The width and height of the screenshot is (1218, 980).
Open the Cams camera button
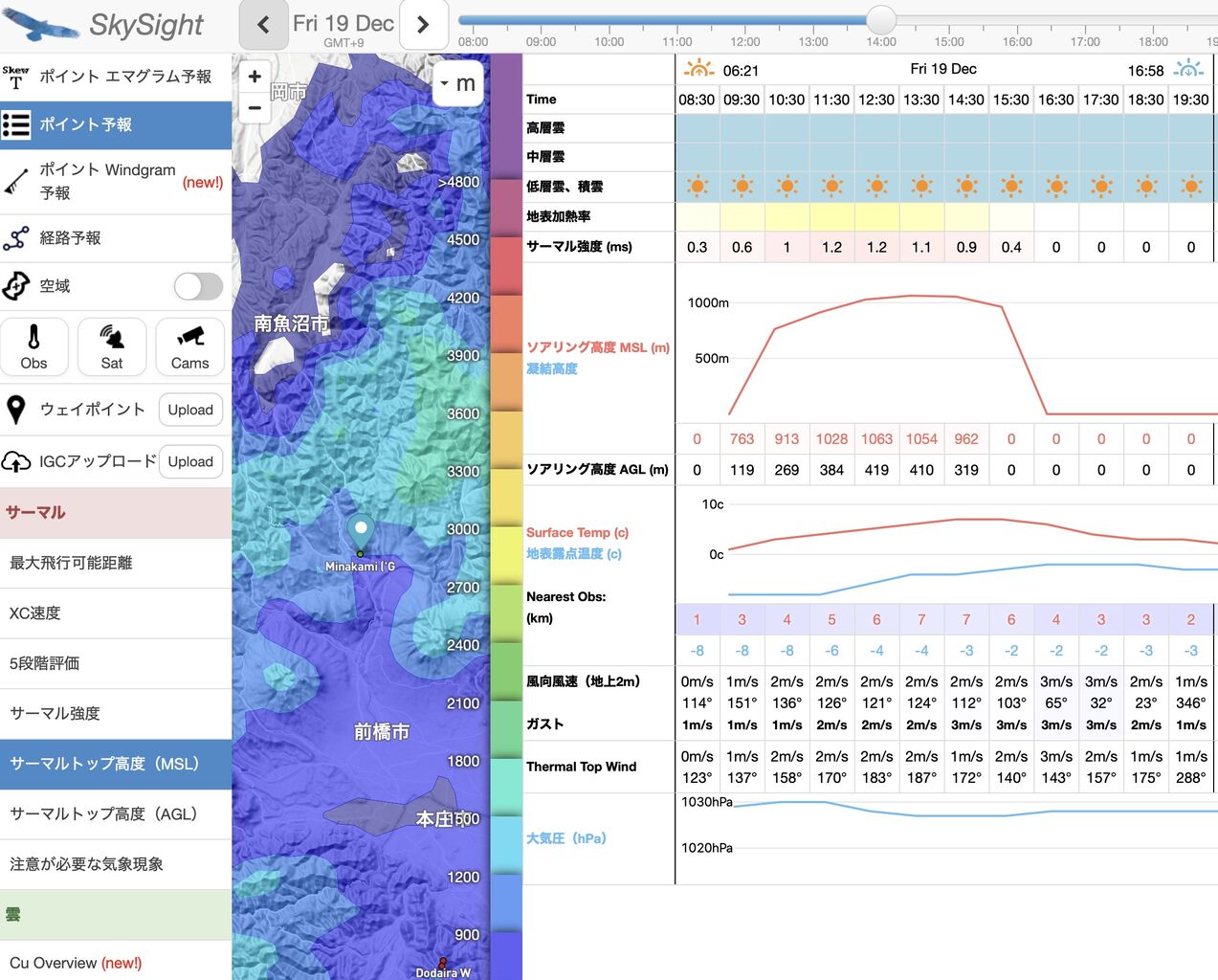[189, 346]
